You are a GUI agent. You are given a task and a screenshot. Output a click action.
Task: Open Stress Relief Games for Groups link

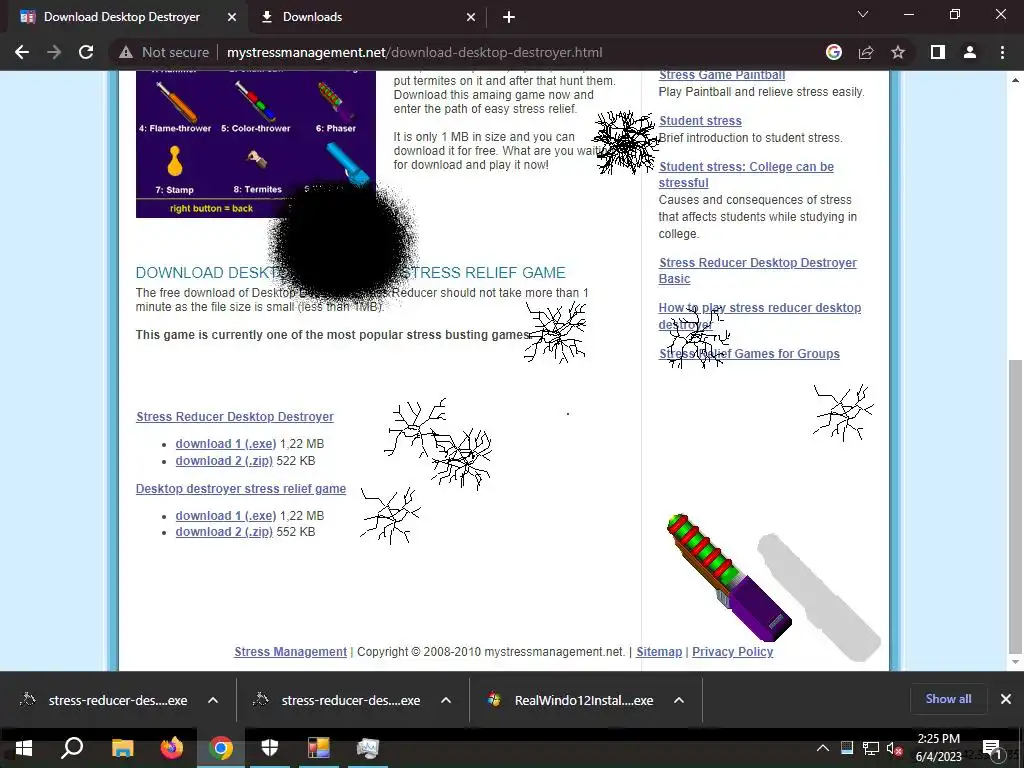(x=749, y=354)
